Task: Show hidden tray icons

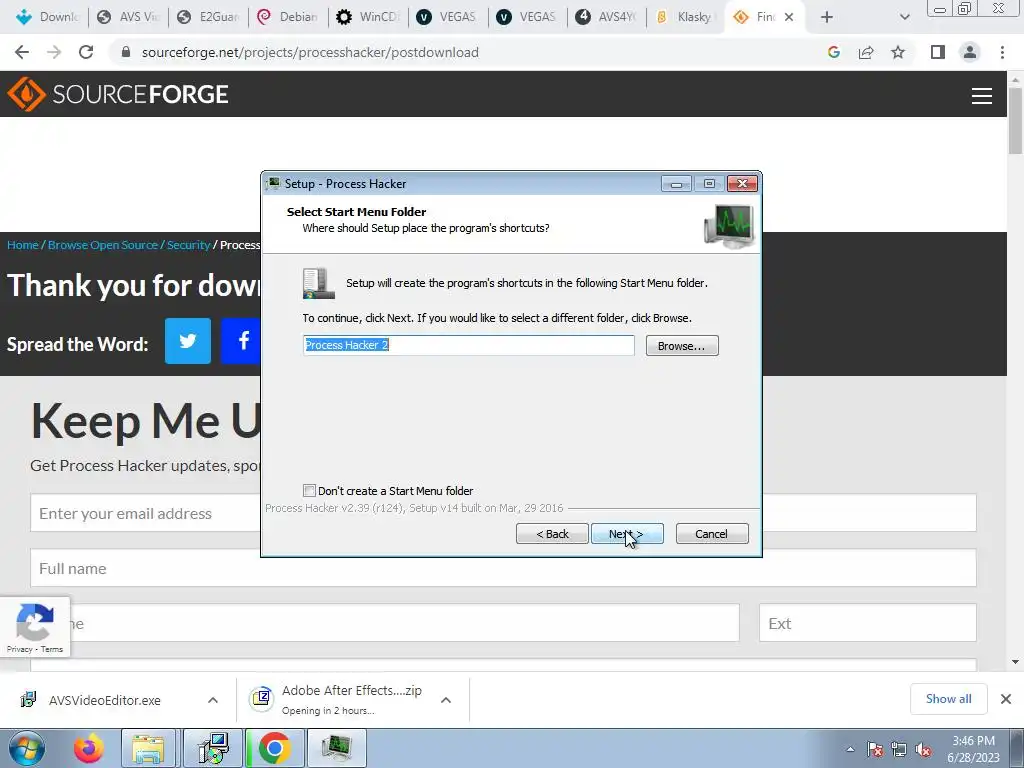Action: point(850,750)
